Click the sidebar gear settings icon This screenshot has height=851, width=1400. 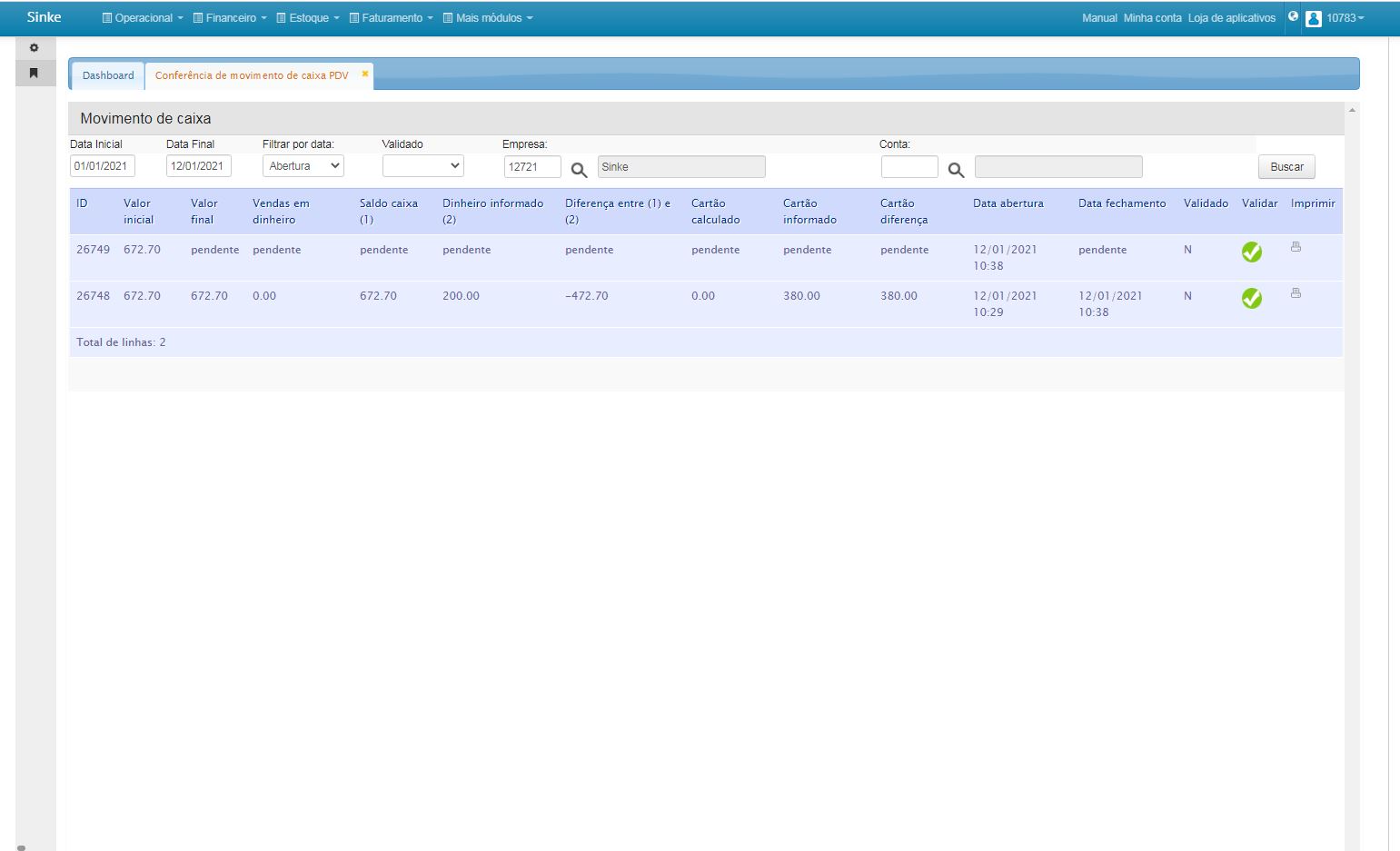click(35, 48)
